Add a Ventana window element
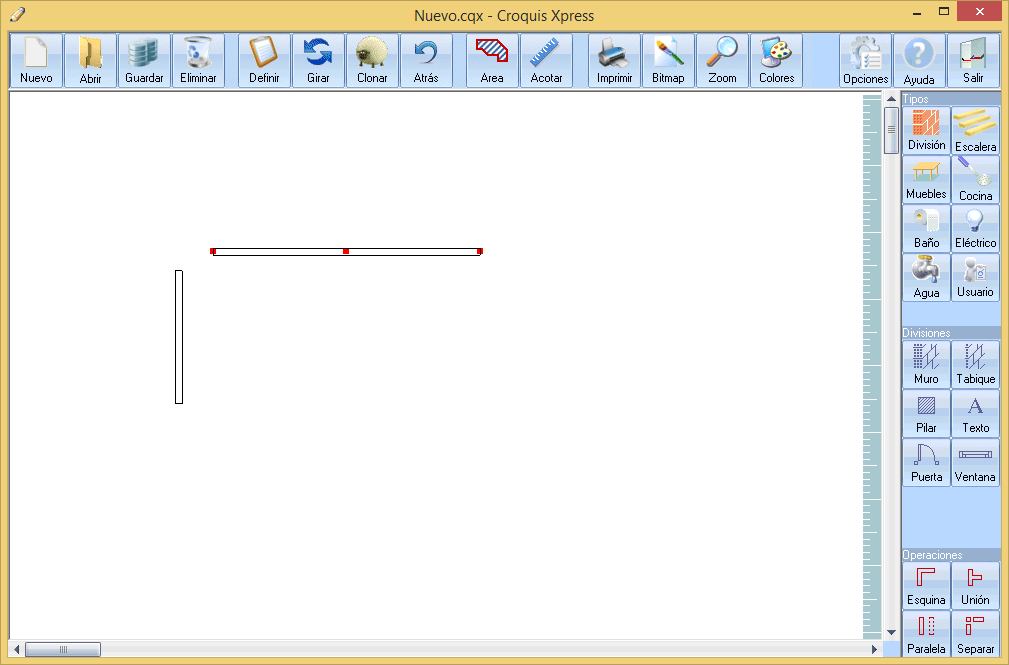 975,463
